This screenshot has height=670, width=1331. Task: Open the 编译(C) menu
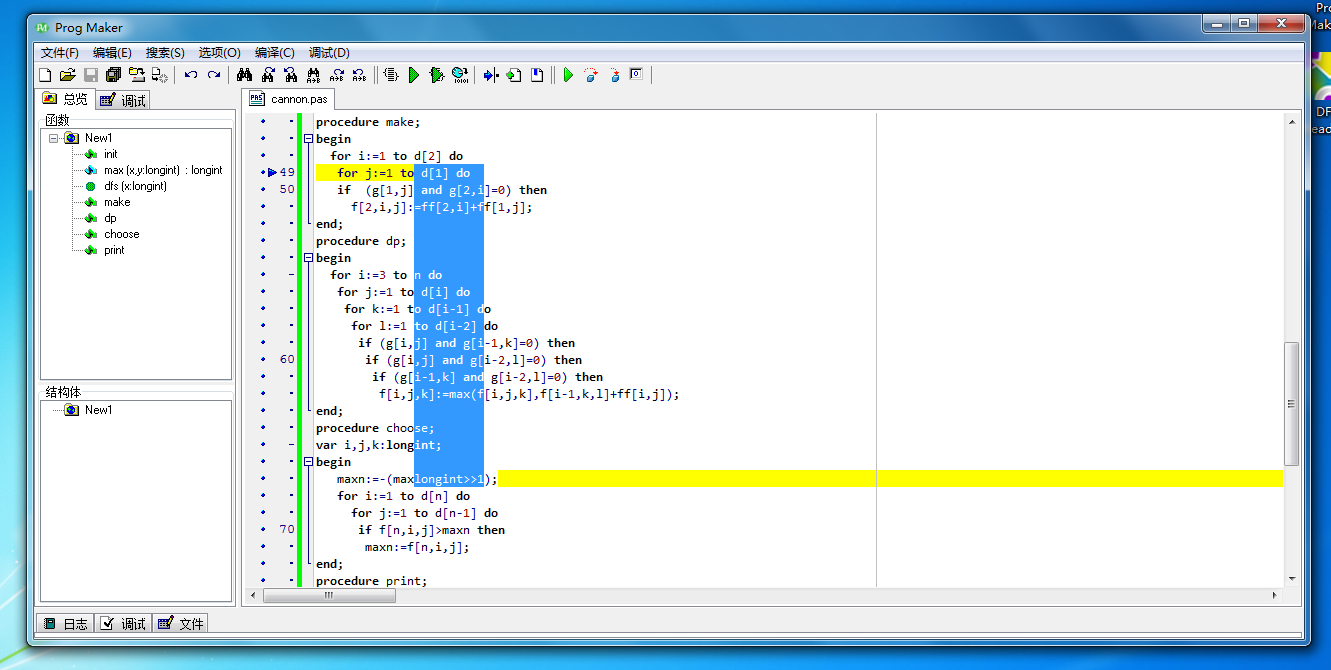coord(274,53)
